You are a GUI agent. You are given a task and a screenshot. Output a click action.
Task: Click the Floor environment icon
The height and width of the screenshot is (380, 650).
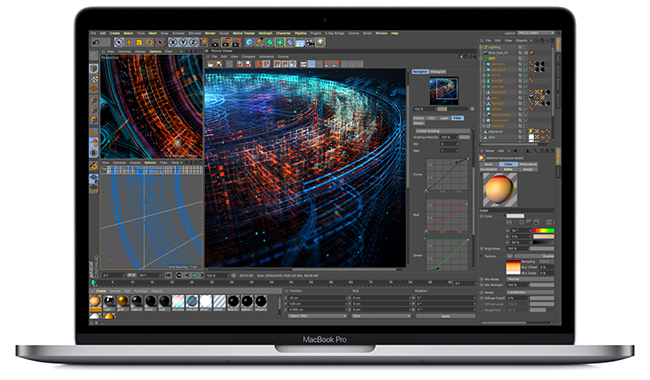point(300,42)
